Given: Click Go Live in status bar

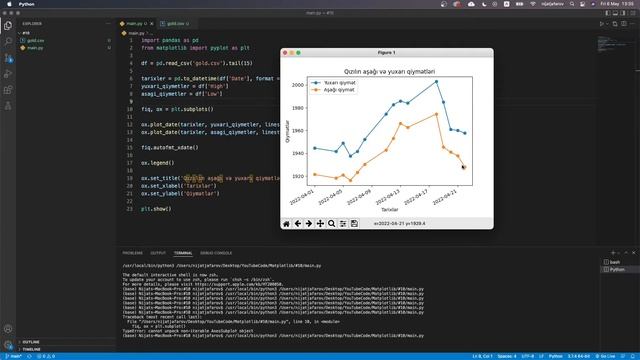Looking at the screenshot, I should (605, 356).
